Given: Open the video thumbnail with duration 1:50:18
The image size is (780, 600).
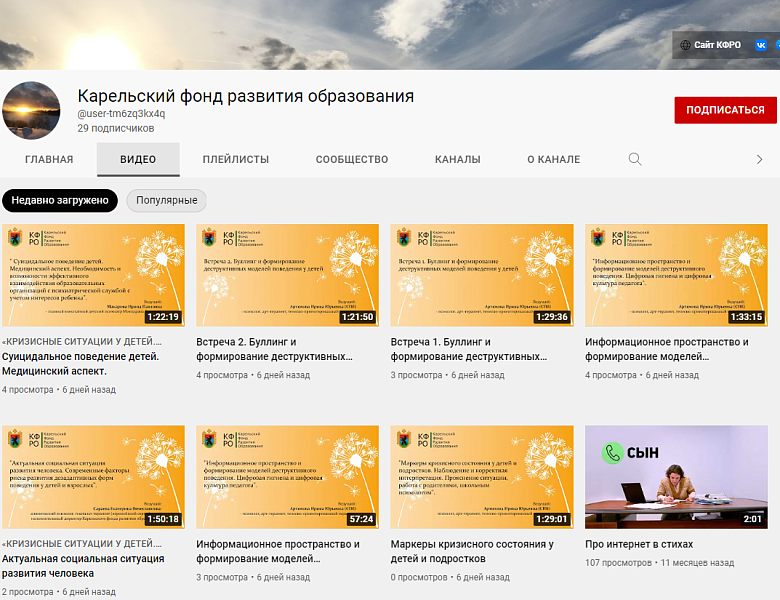Looking at the screenshot, I should (94, 477).
